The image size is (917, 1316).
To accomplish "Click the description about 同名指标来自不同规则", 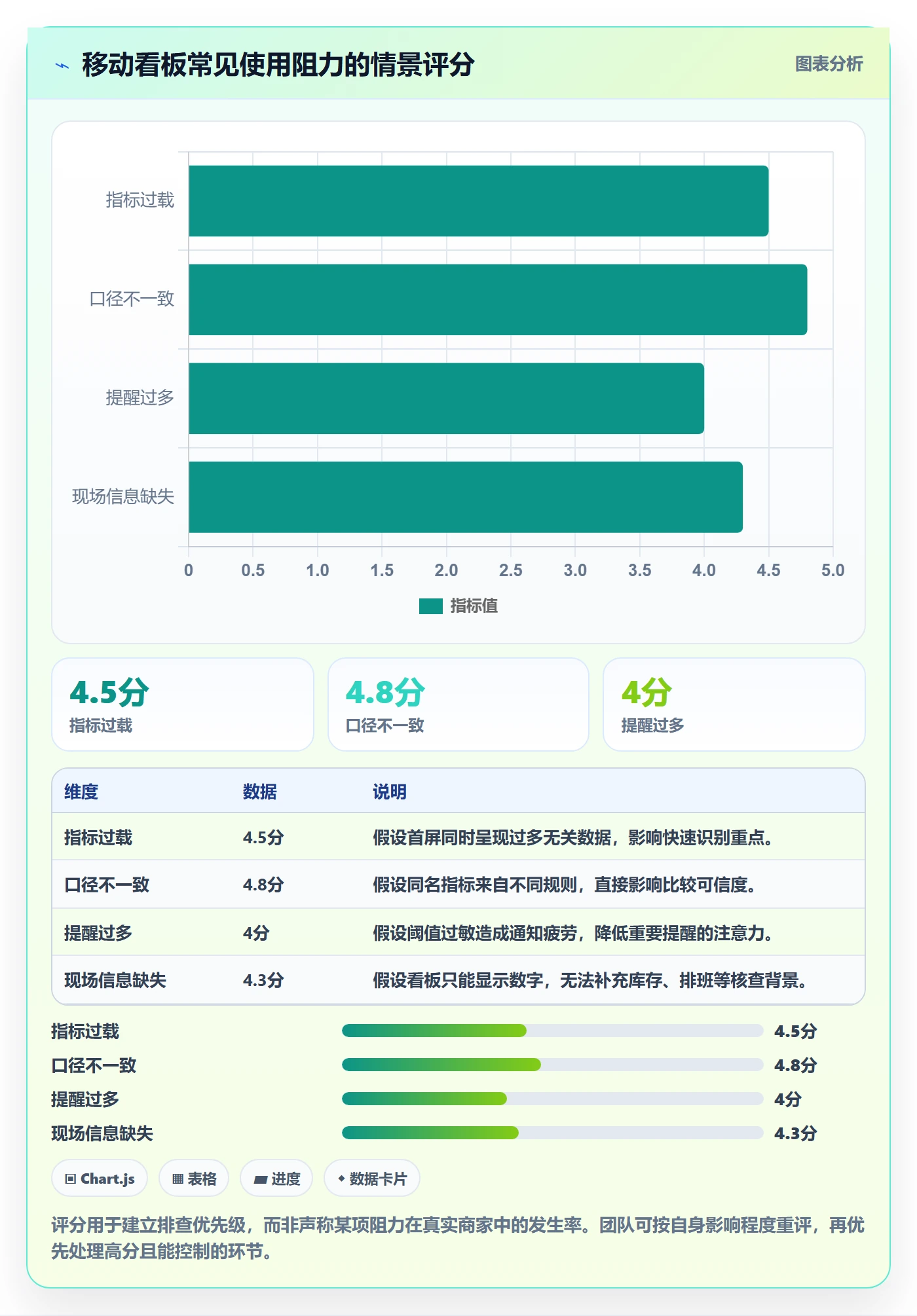I will tap(565, 885).
